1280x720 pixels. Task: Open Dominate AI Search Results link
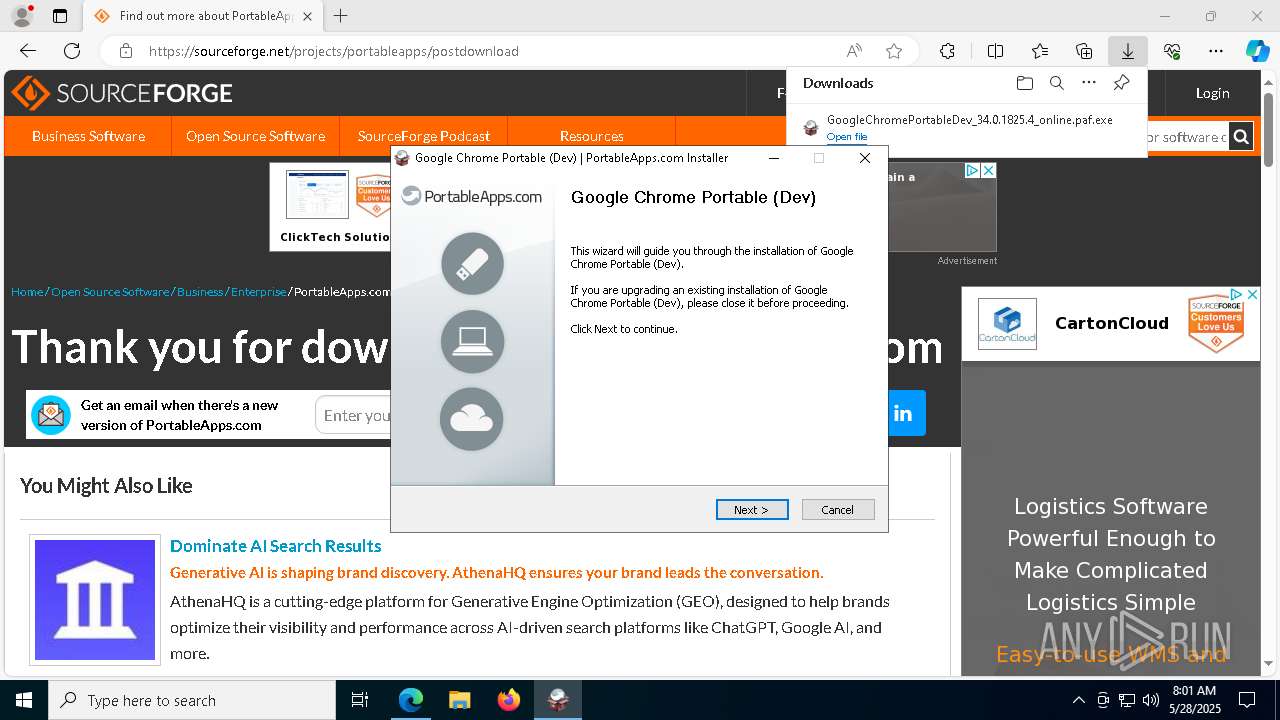coord(275,546)
